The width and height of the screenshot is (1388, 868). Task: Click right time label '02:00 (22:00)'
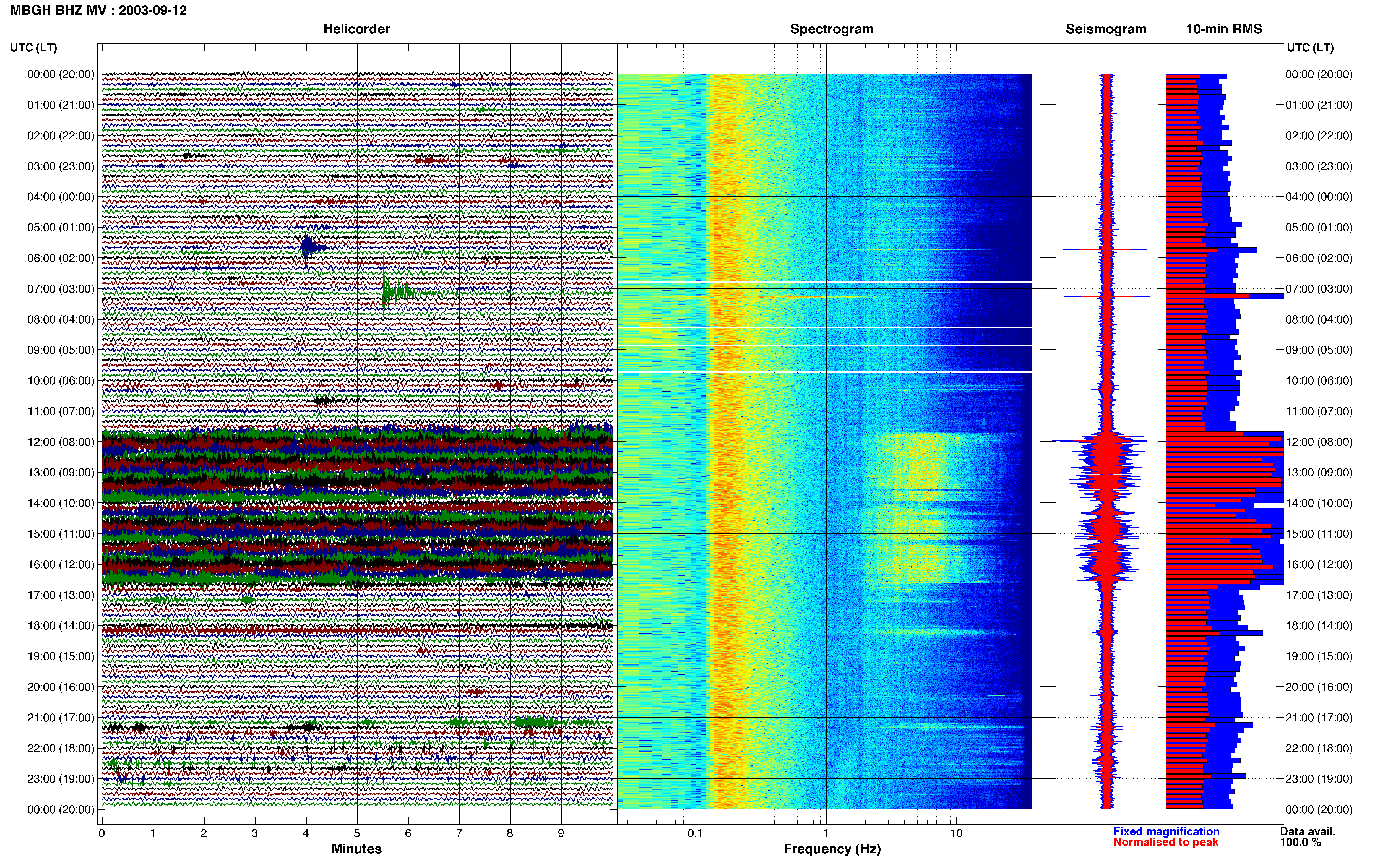coord(1319,136)
